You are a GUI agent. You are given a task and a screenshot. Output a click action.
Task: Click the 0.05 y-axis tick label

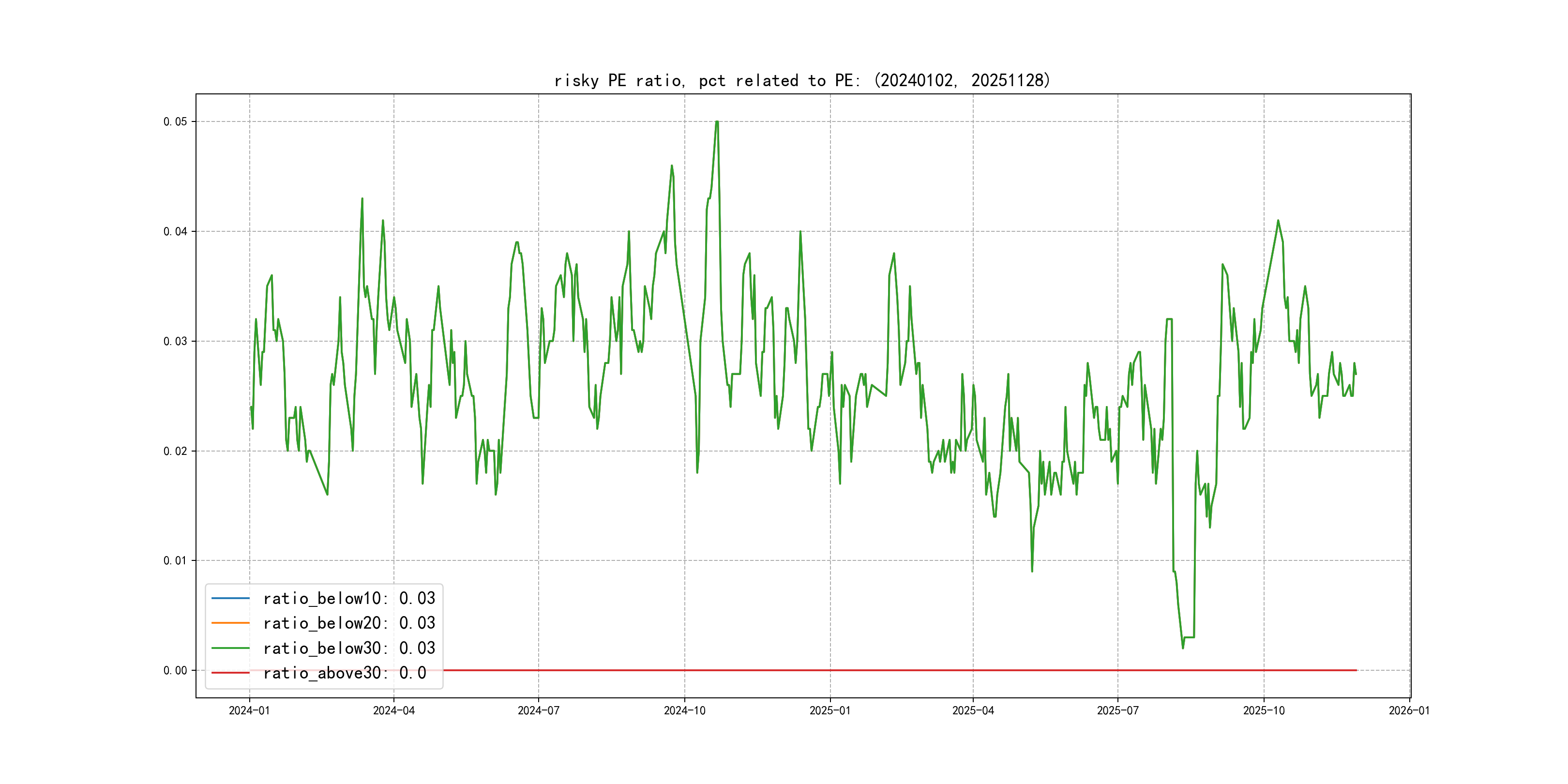175,122
